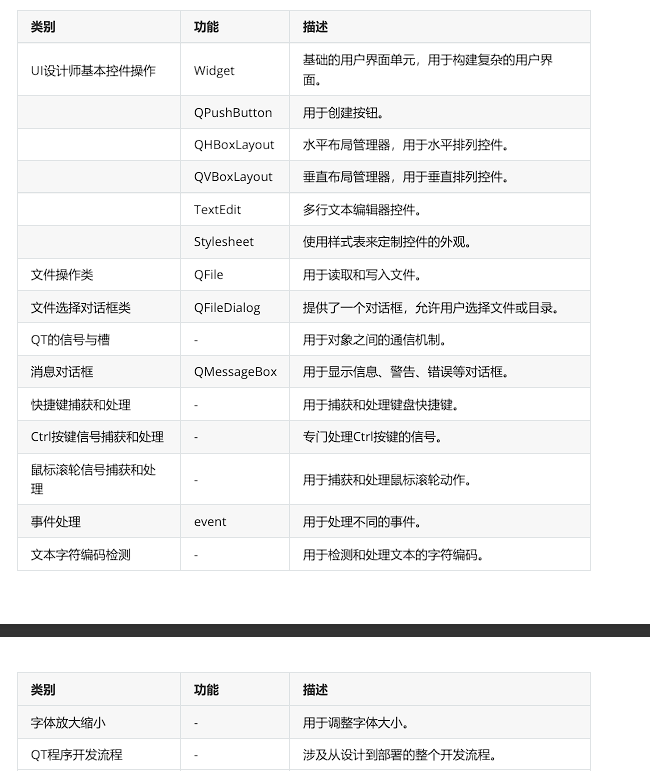This screenshot has height=784, width=650.
Task: Select the description '水平布局管理器，用于水平排列控件。'
Action: tap(406, 145)
